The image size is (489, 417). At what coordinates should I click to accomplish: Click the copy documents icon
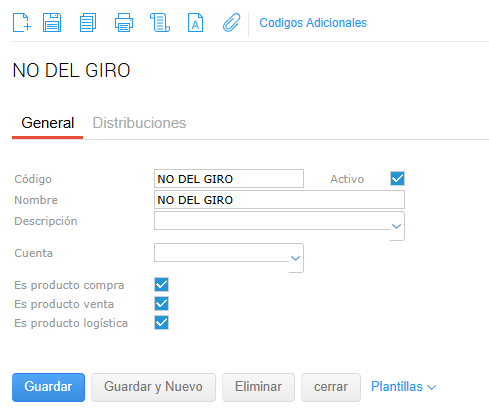(88, 22)
